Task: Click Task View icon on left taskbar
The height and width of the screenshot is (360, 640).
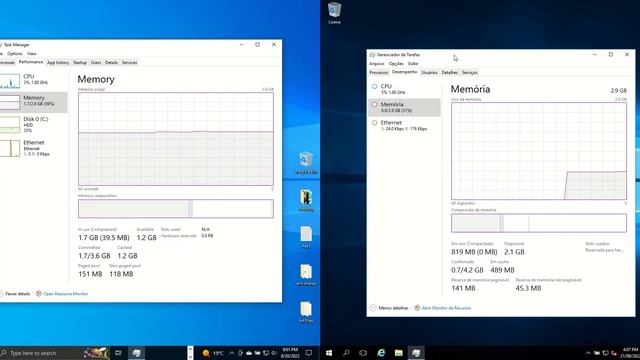Action: point(118,353)
